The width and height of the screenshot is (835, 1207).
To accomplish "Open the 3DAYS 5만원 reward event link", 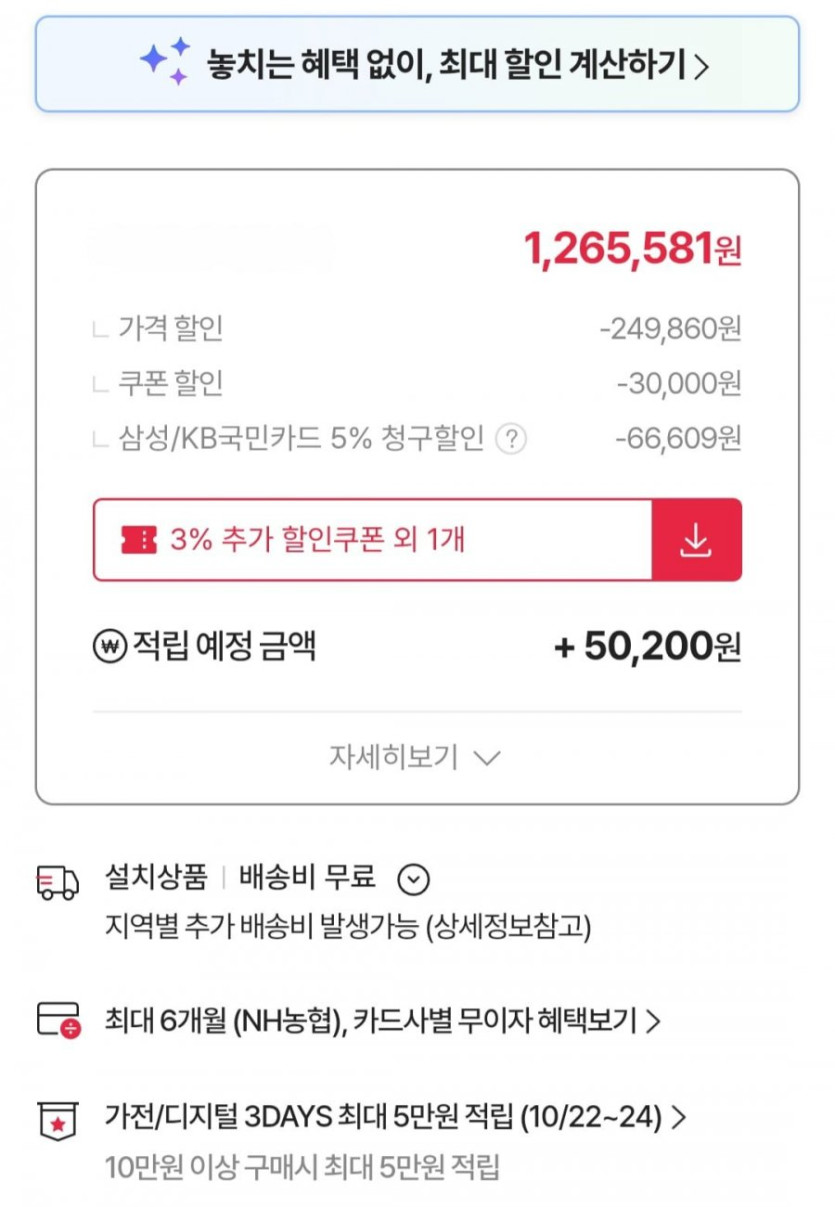I will 395,1117.
